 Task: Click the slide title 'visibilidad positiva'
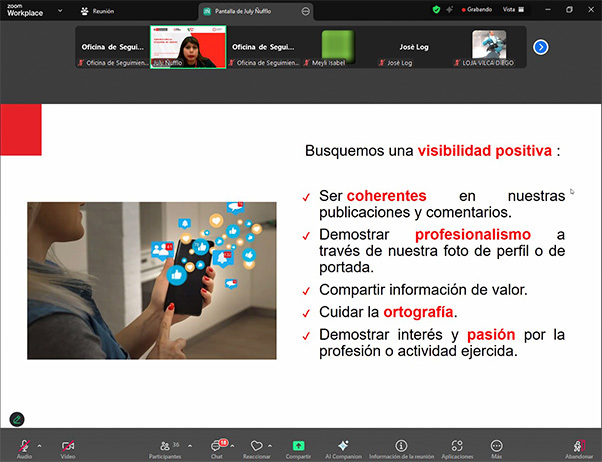[485, 151]
